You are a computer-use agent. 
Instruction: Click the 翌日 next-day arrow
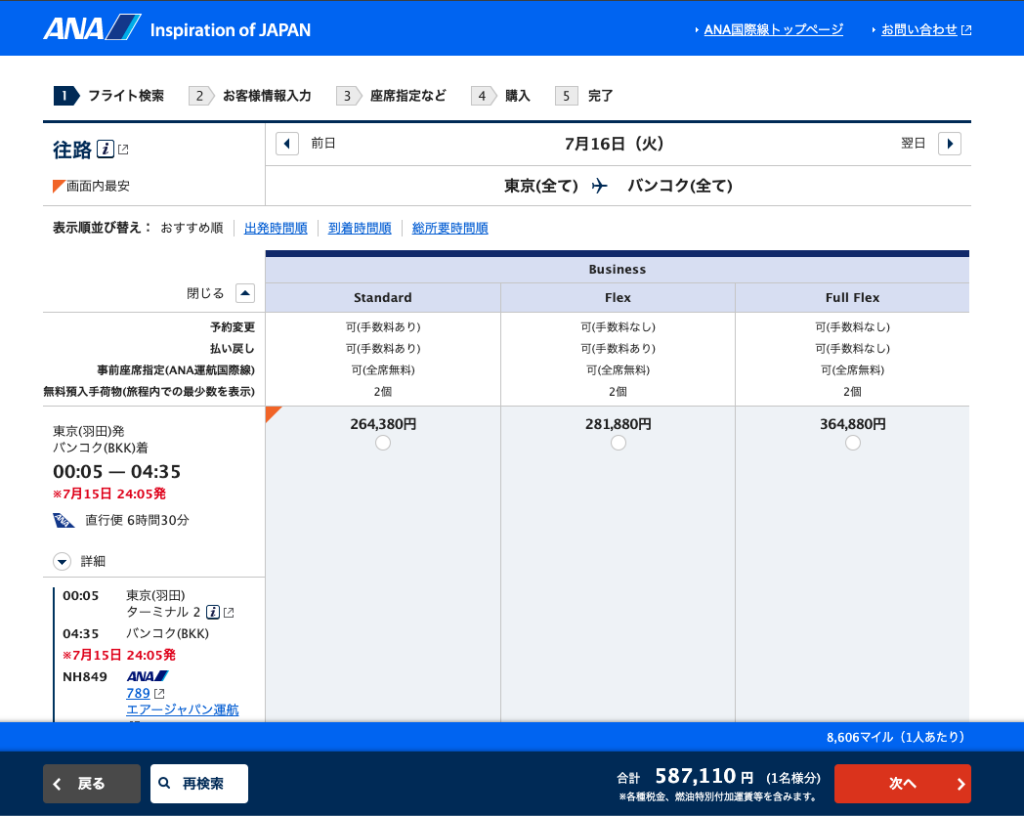pyautogui.click(x=948, y=143)
